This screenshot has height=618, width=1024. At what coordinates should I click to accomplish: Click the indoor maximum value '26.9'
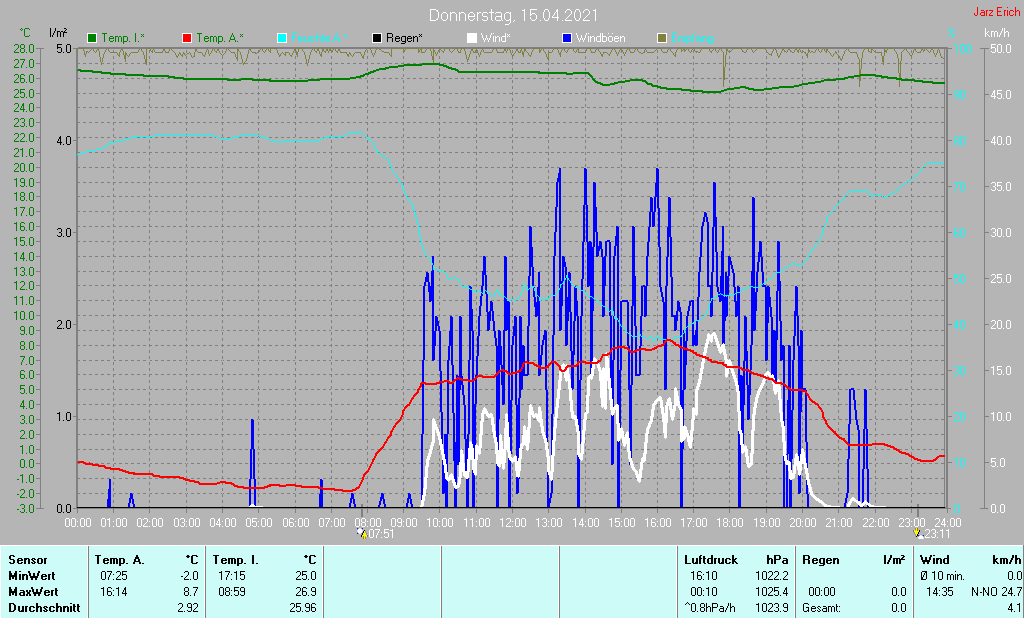tap(304, 592)
